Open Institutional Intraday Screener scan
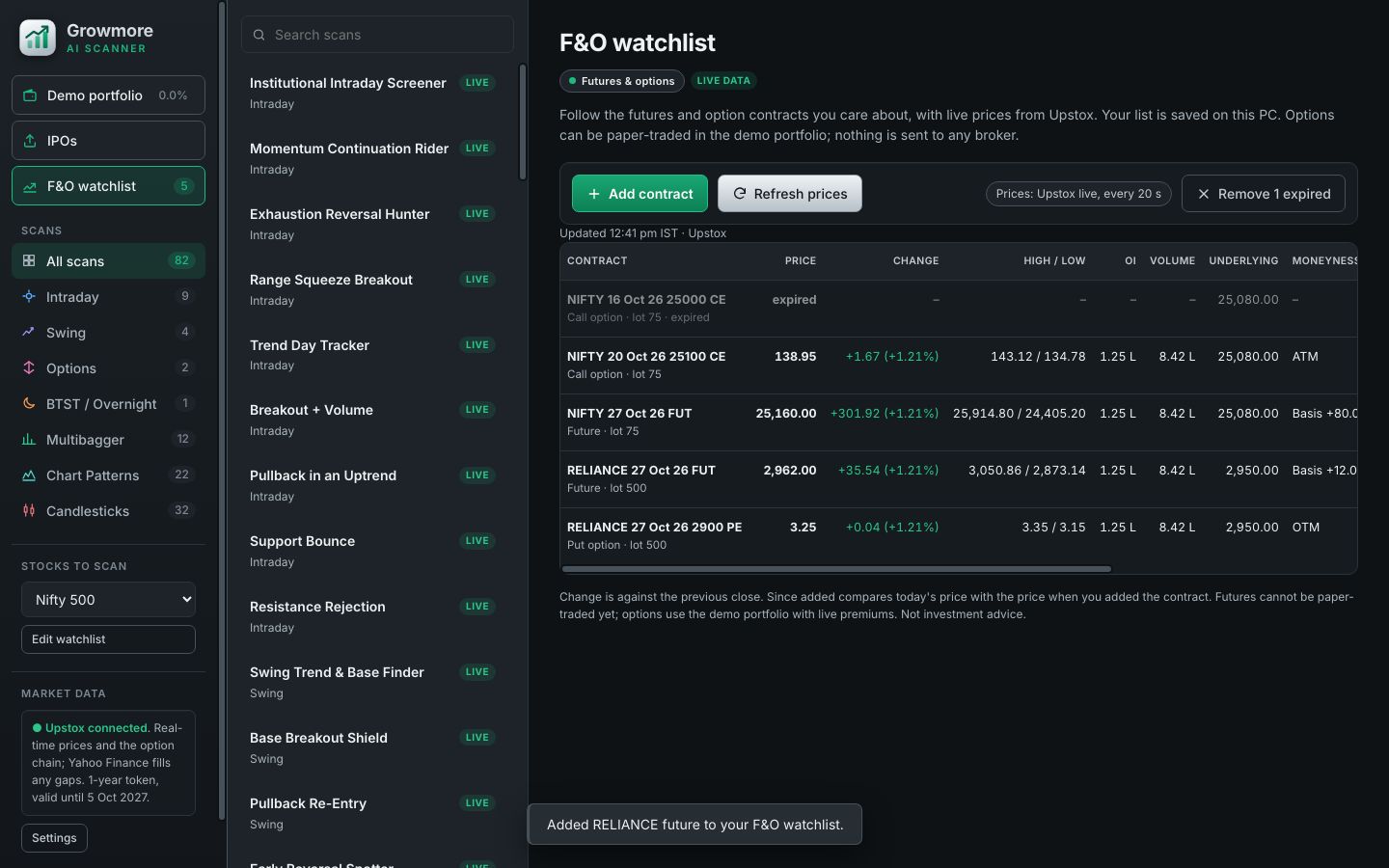The image size is (1389, 868). click(x=372, y=93)
